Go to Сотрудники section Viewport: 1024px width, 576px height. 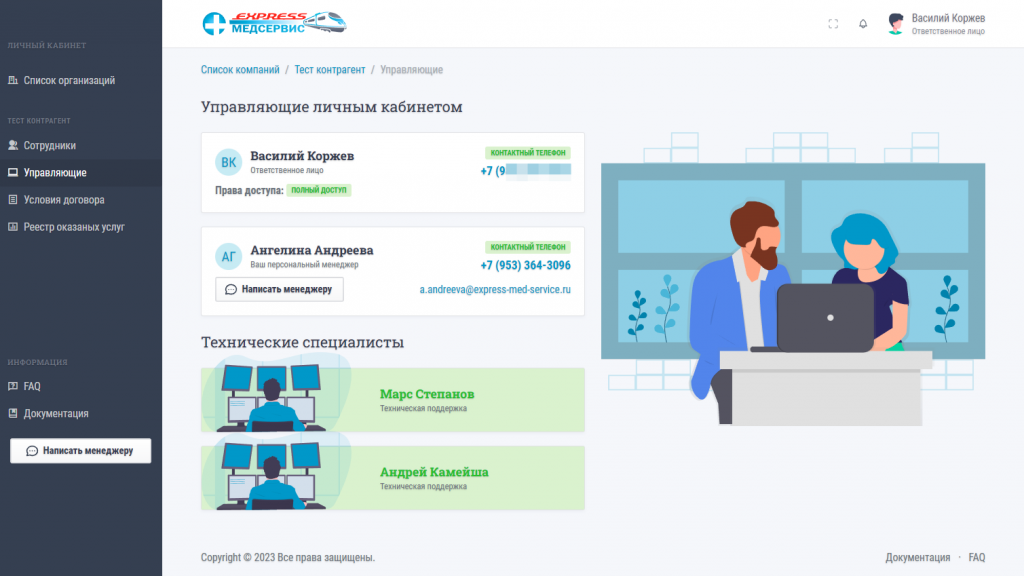(50, 146)
